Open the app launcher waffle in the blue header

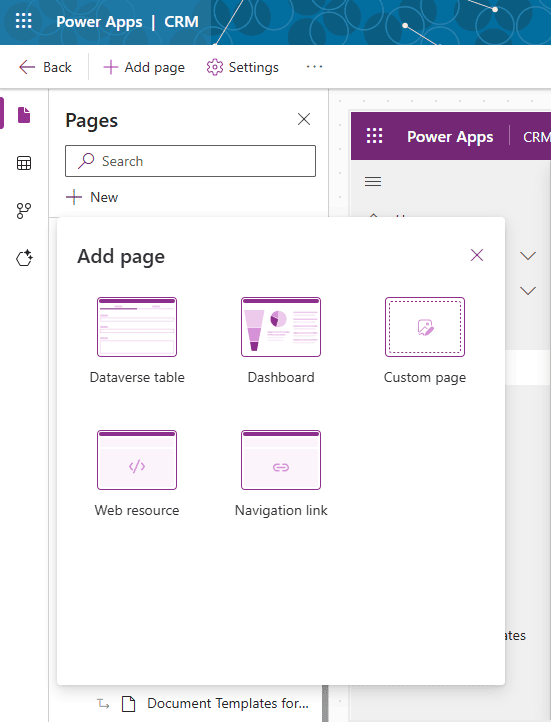(x=23, y=21)
